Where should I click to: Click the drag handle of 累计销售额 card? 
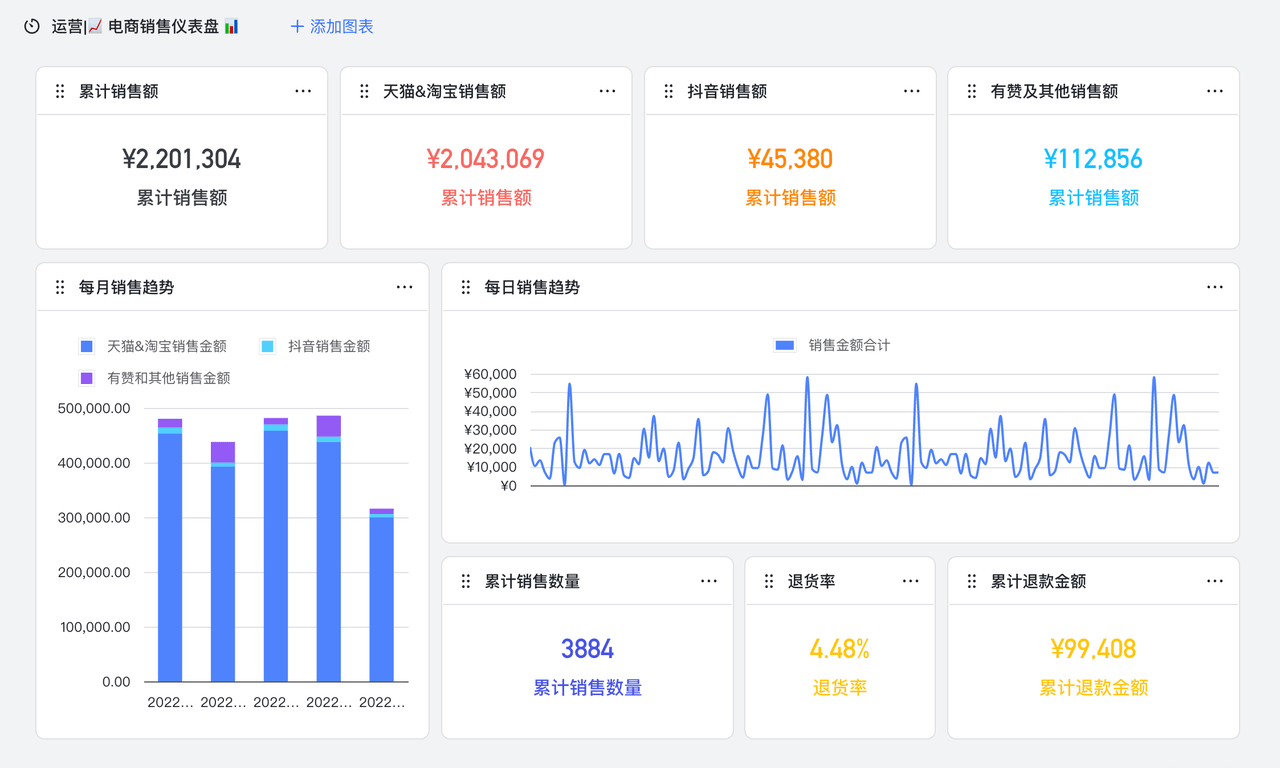[60, 91]
